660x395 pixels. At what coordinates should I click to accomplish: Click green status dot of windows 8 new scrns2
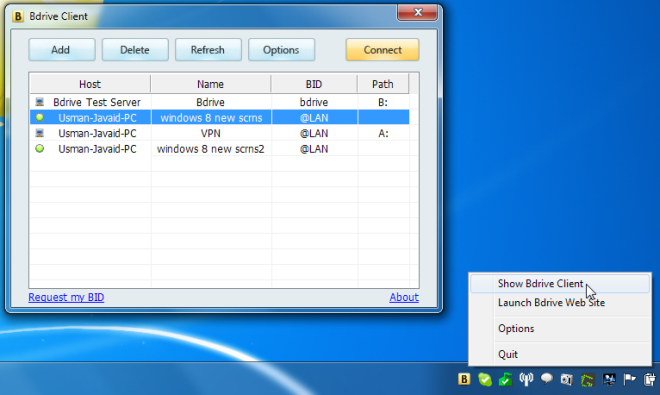[40, 148]
